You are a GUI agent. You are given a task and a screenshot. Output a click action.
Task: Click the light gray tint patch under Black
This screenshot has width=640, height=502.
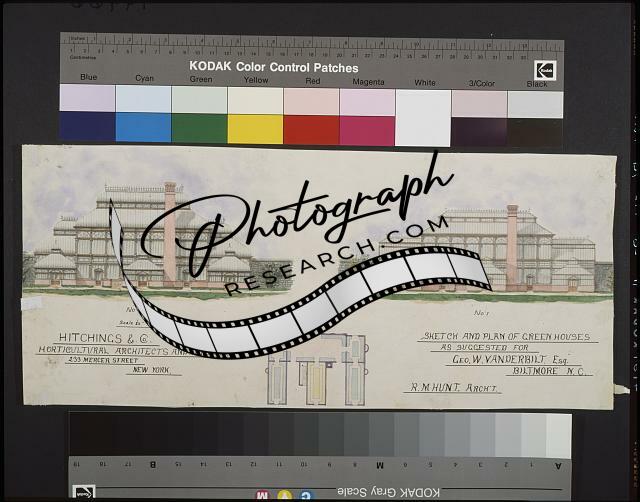coord(535,104)
